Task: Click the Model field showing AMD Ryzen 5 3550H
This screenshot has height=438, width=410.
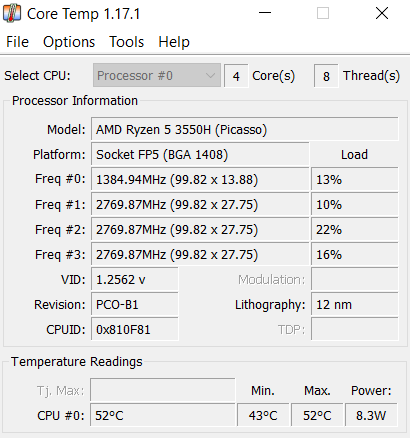Action: point(245,129)
